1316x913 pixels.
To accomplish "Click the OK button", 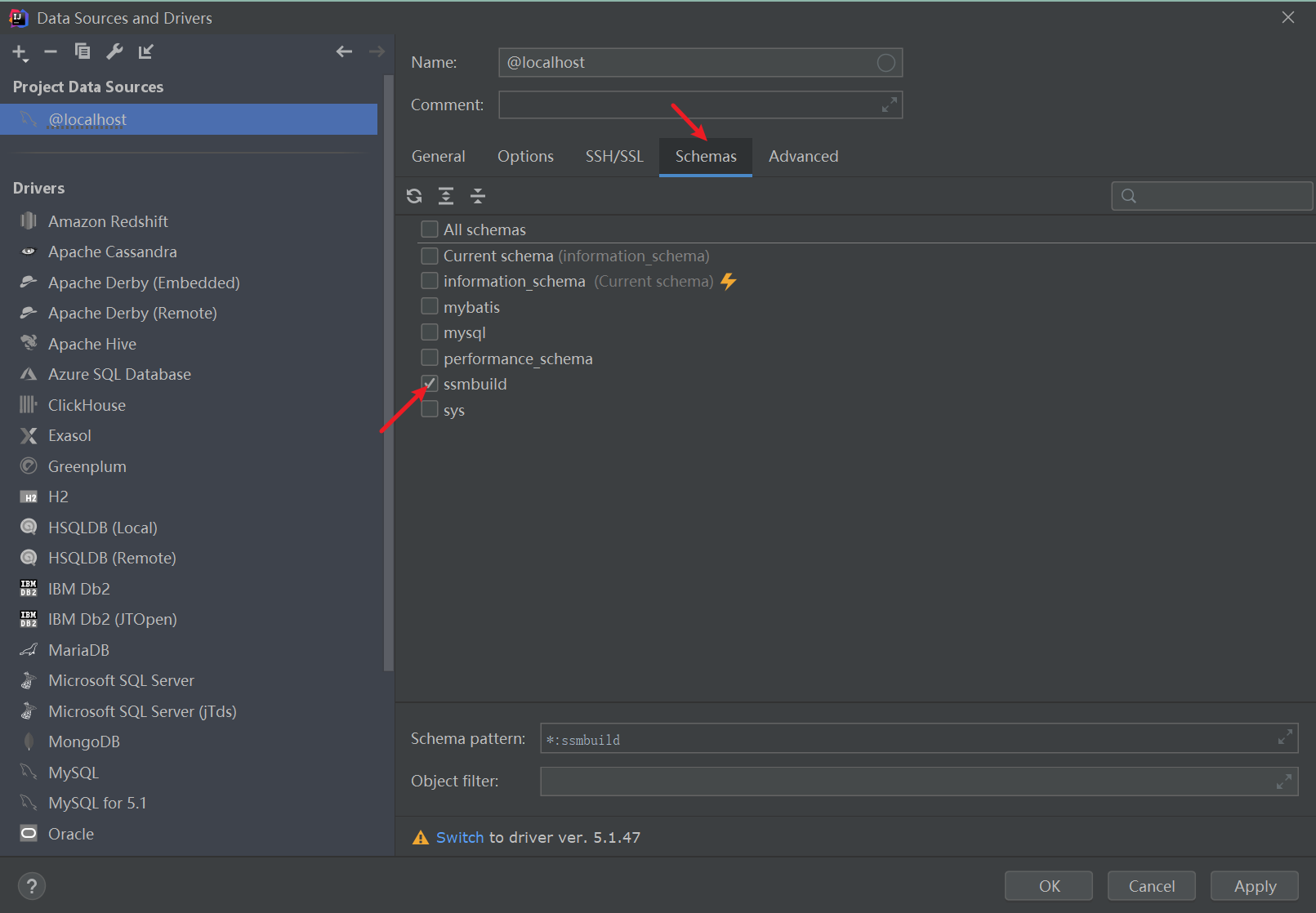I will point(1049,886).
